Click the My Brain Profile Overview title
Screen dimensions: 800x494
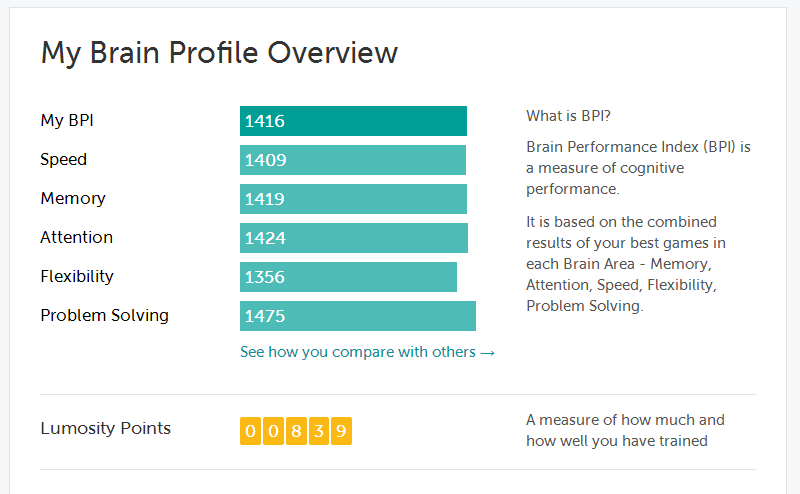(219, 53)
